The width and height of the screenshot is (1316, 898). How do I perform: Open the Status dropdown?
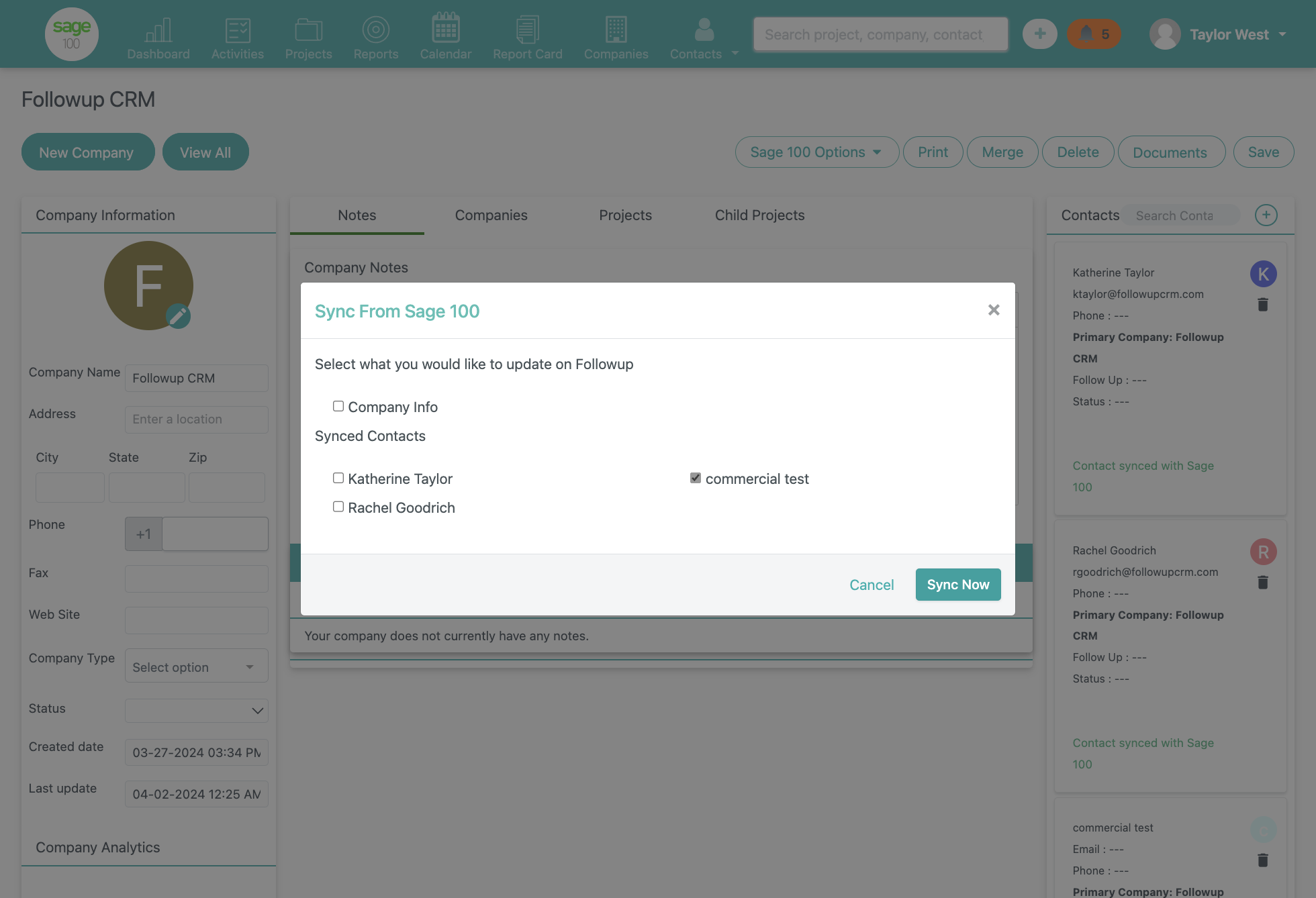point(197,710)
